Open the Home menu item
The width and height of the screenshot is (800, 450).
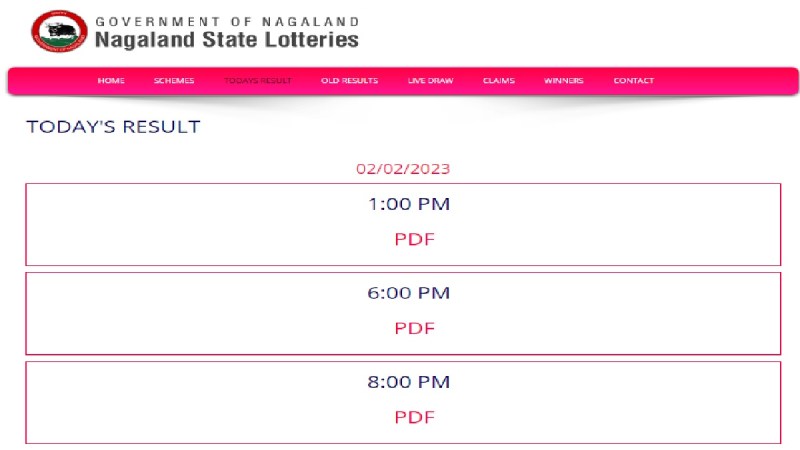(x=111, y=81)
